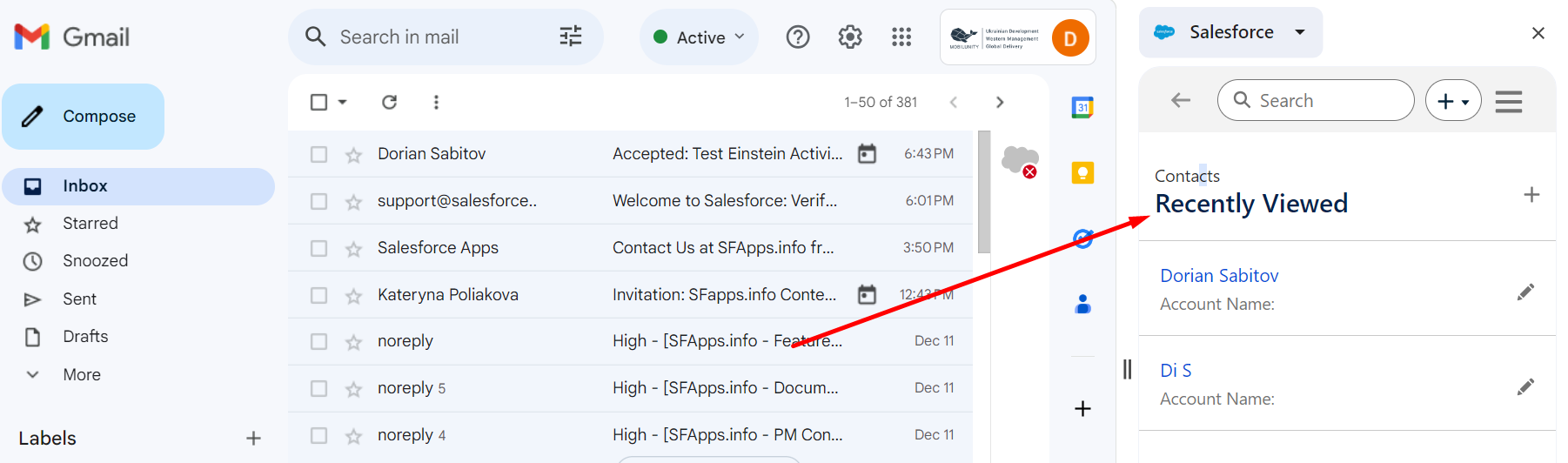Edit Dorian Sabitov contact pencil icon

point(1524,292)
